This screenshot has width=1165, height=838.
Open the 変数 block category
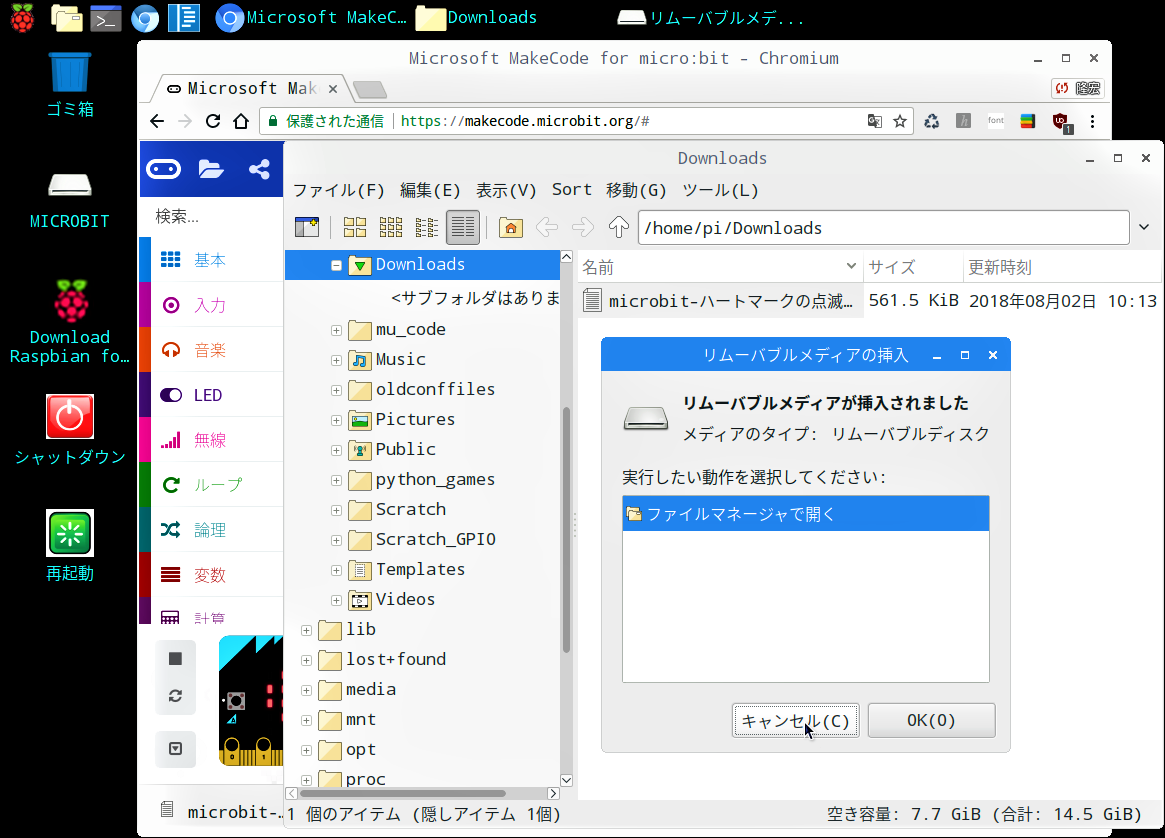pos(212,575)
